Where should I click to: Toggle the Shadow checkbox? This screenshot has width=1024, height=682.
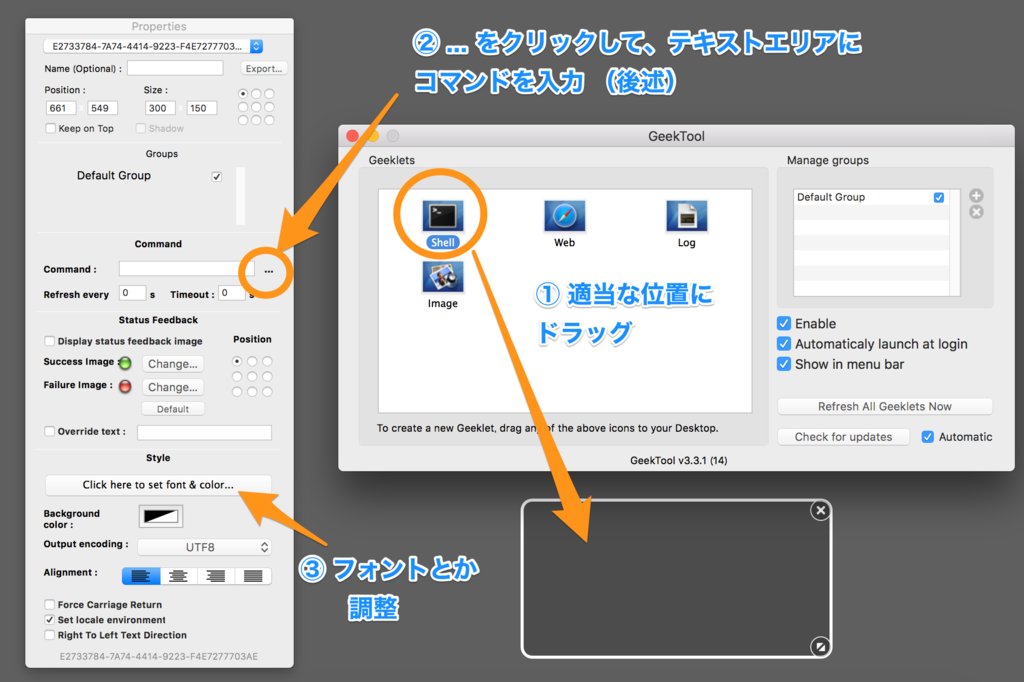140,128
